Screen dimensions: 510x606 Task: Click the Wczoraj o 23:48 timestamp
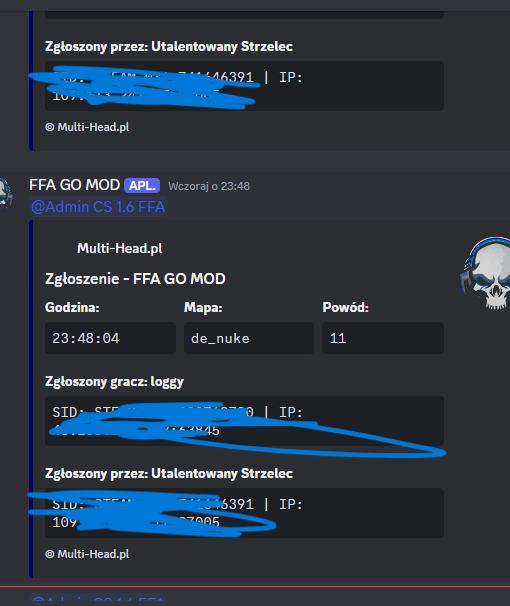(x=209, y=186)
